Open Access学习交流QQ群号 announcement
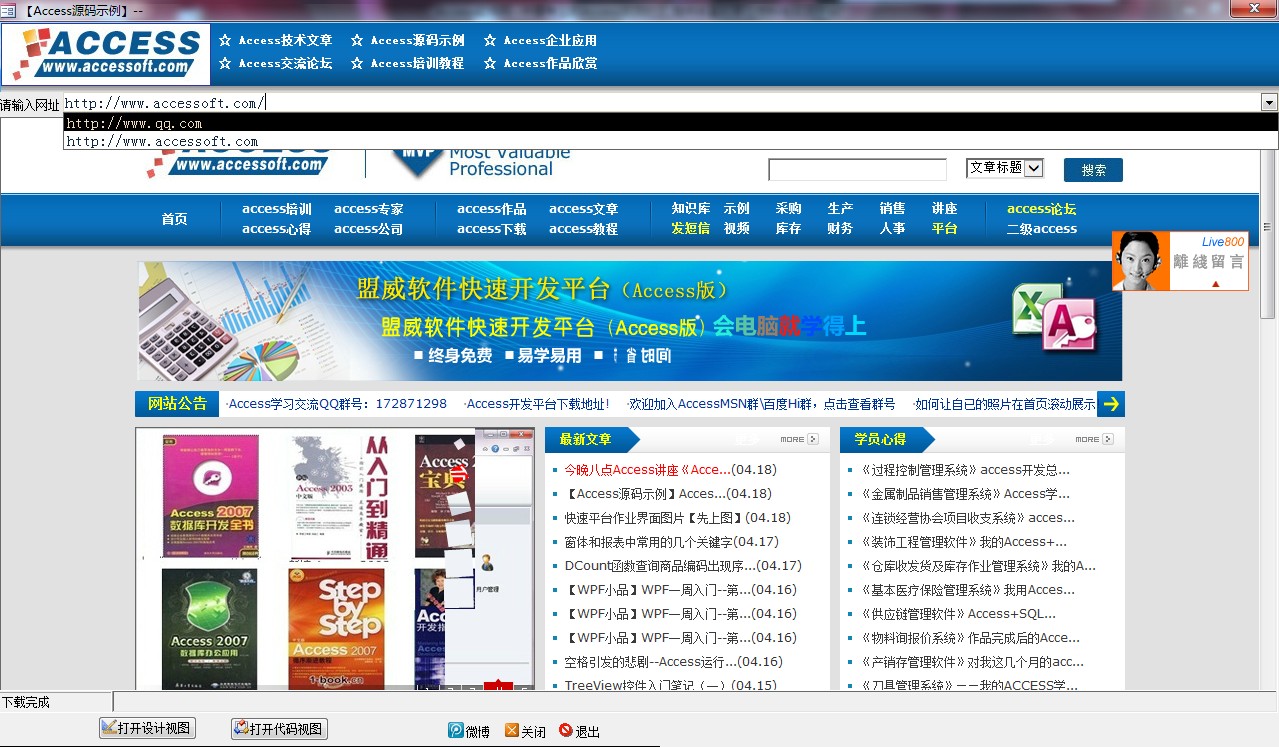Screen dimensions: 1279x747 click(x=337, y=404)
